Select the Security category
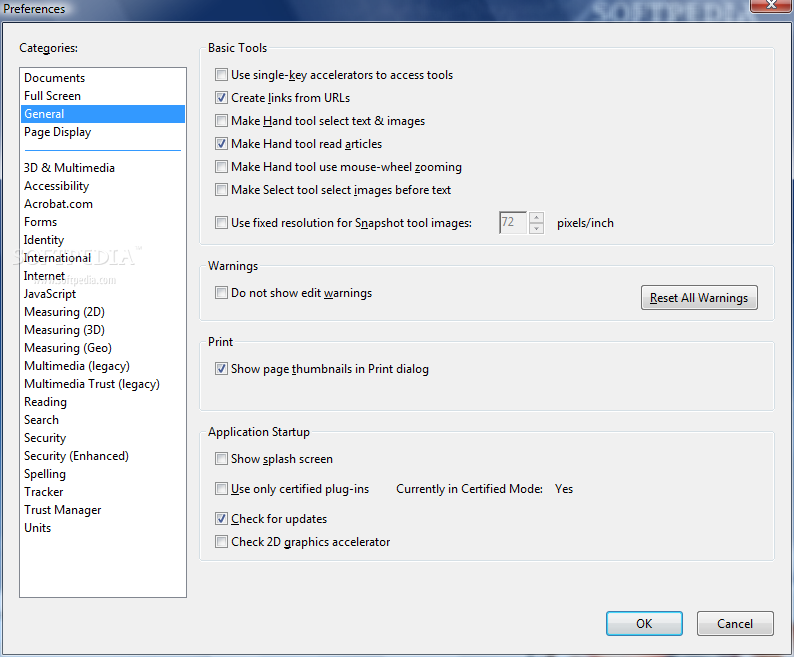 103,438
